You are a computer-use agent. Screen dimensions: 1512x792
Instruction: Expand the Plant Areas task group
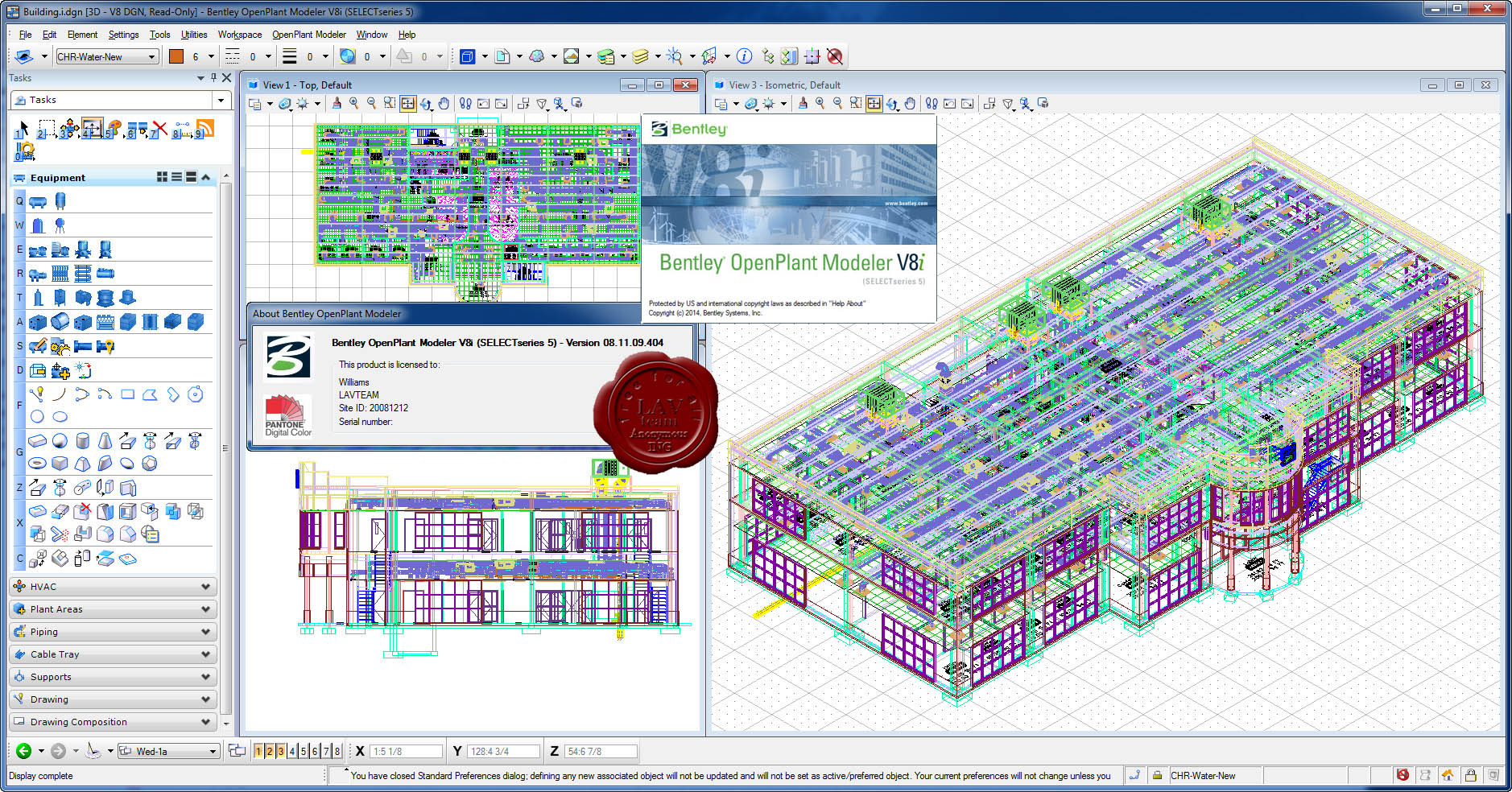point(113,609)
